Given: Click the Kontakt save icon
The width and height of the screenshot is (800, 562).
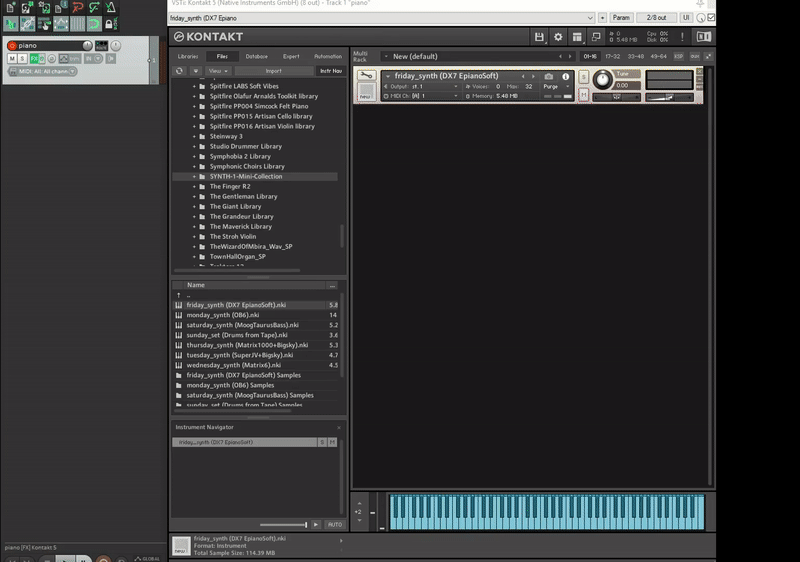Looking at the screenshot, I should tap(539, 37).
